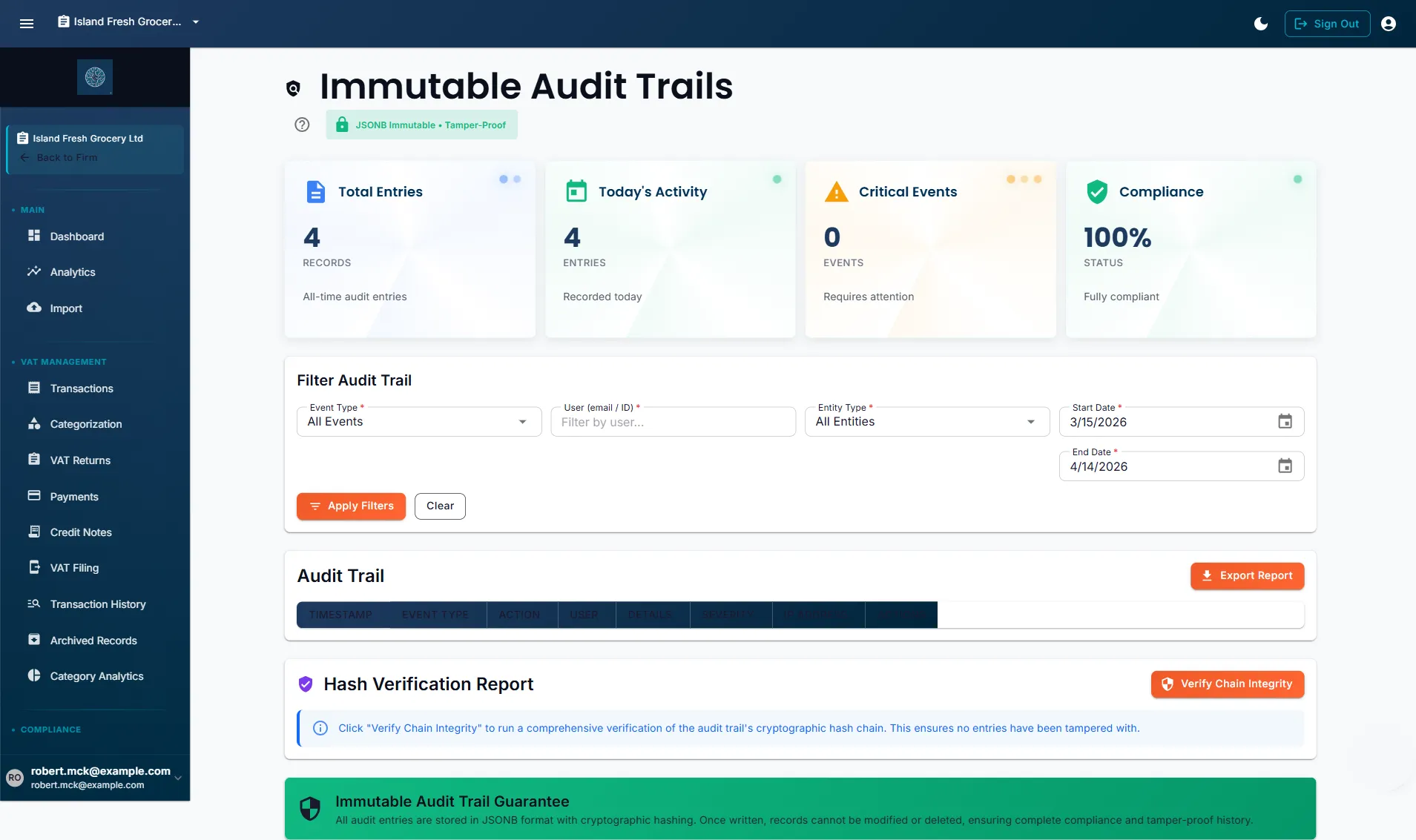This screenshot has width=1416, height=840.
Task: Open the Entity Type dropdown
Action: (927, 422)
